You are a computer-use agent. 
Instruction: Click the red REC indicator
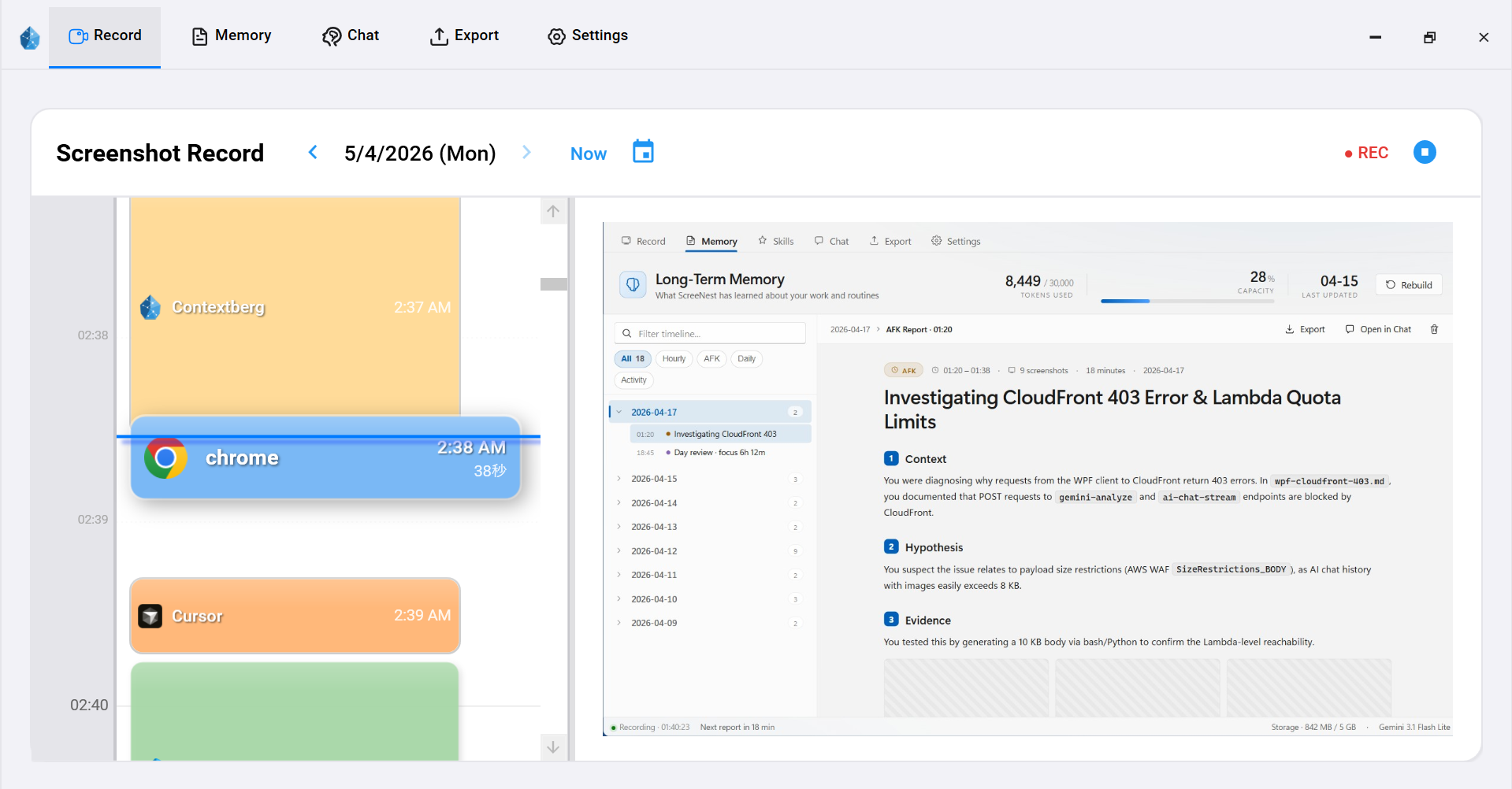tap(1366, 153)
